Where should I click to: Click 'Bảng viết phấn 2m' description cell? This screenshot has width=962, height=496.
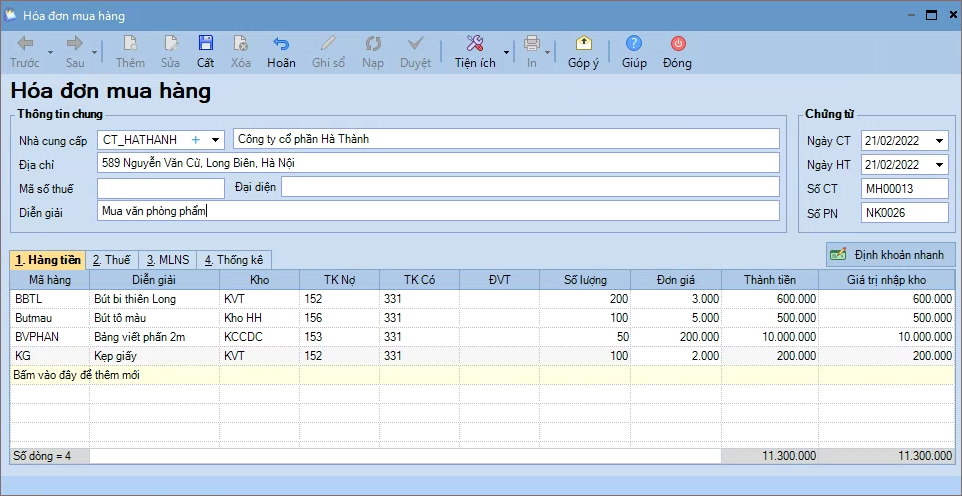click(x=155, y=337)
